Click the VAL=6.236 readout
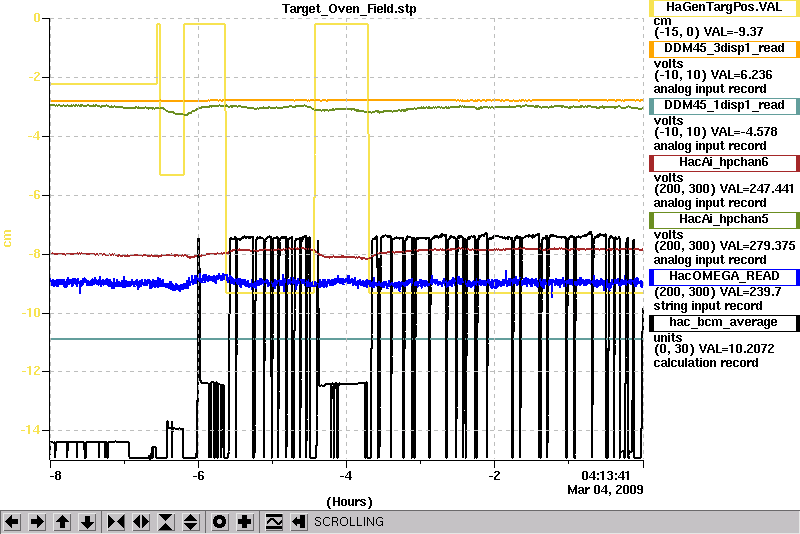800x534 pixels. point(741,75)
